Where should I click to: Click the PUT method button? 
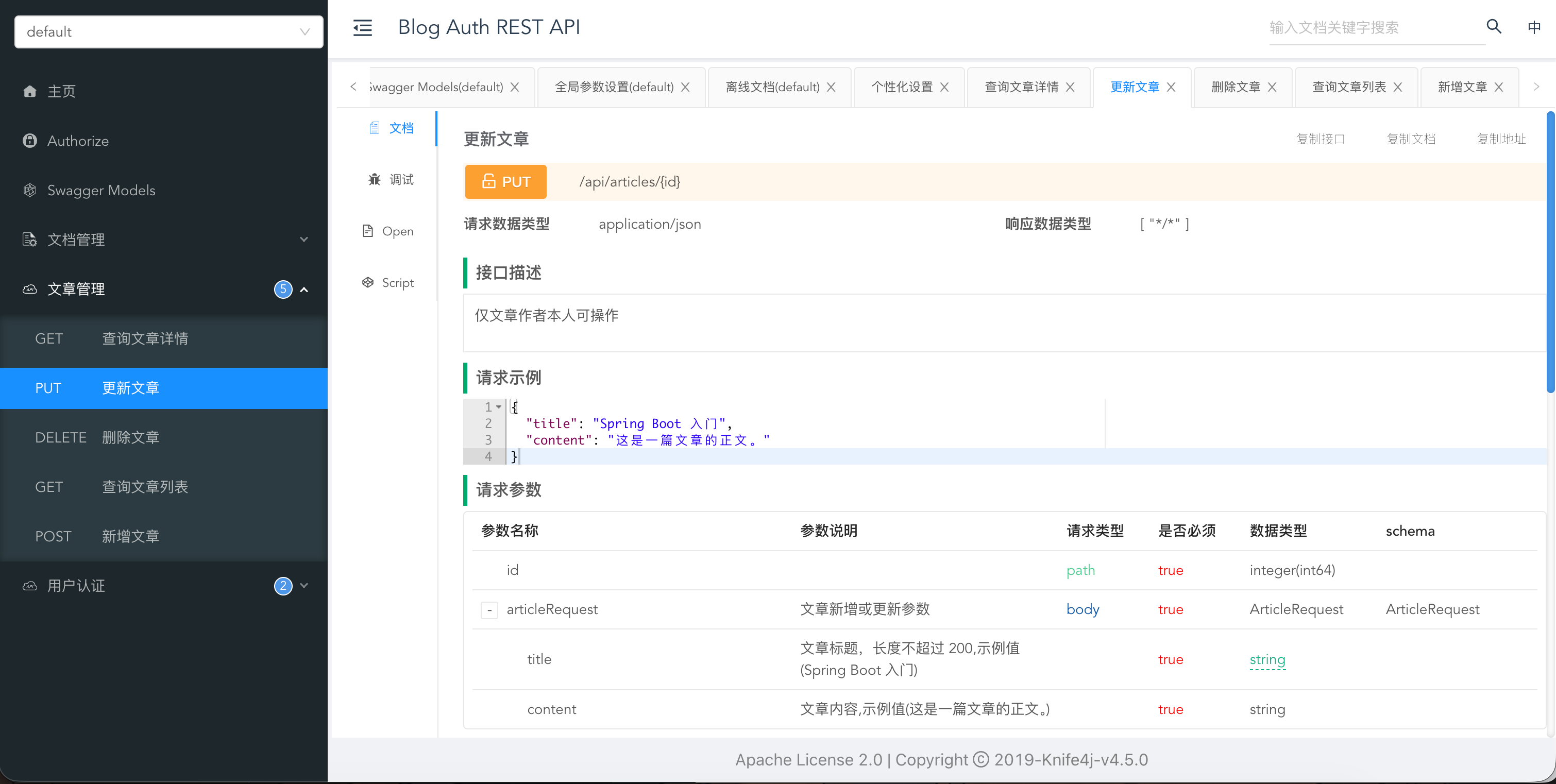click(505, 182)
